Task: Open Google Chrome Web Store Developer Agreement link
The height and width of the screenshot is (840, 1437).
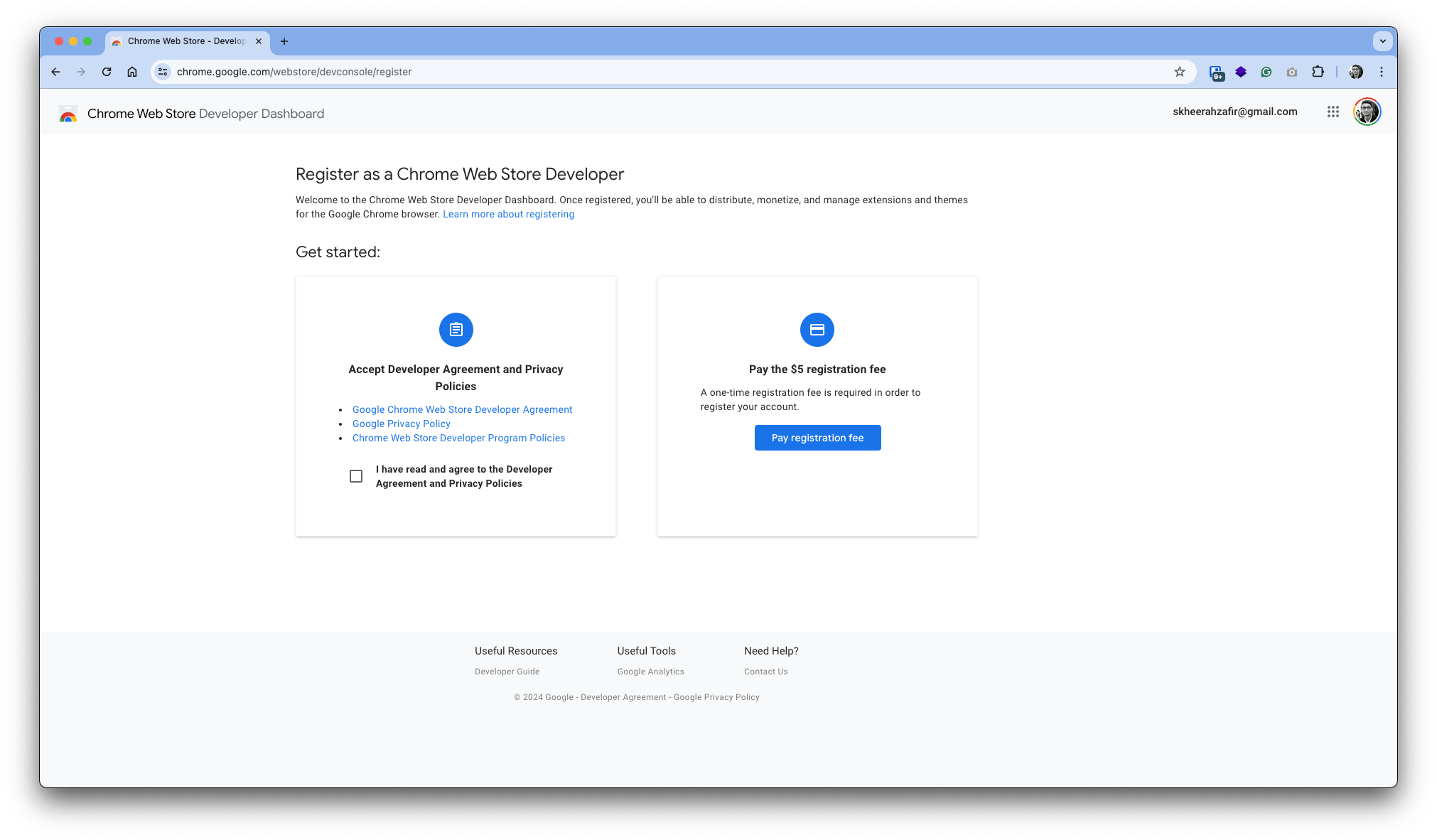Action: coord(463,409)
